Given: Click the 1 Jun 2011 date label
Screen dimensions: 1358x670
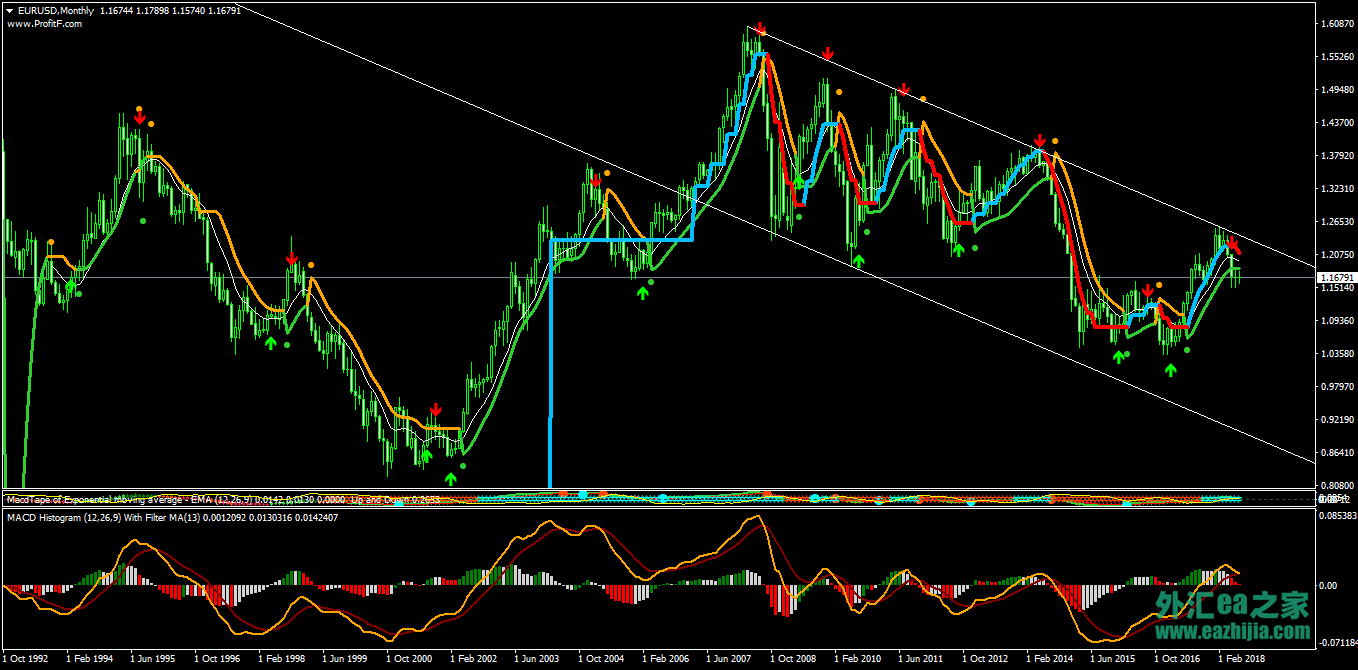Looking at the screenshot, I should (x=922, y=660).
